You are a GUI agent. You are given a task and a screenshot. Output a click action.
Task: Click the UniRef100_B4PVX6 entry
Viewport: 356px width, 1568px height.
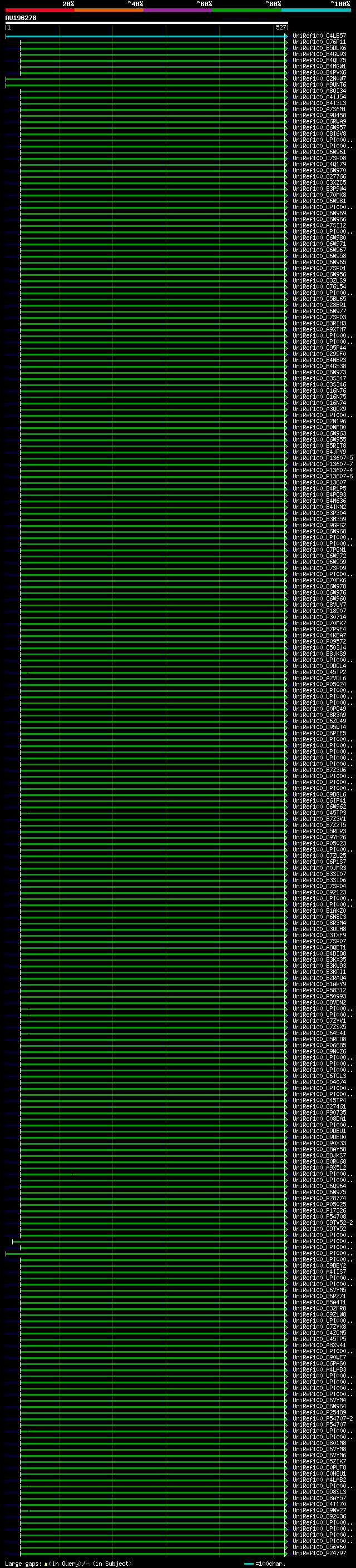tap(319, 72)
